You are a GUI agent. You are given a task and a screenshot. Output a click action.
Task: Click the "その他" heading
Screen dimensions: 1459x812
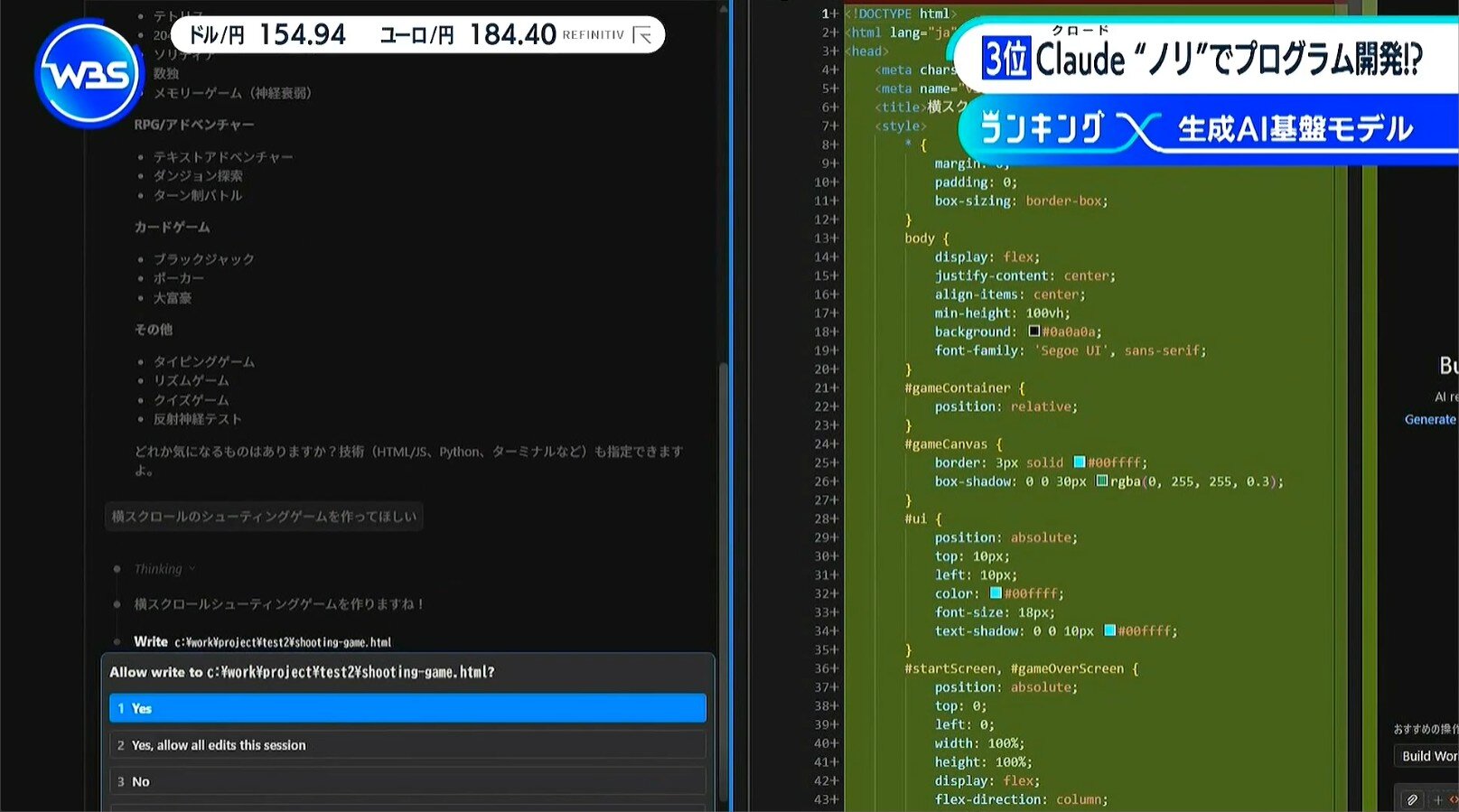pyautogui.click(x=154, y=330)
